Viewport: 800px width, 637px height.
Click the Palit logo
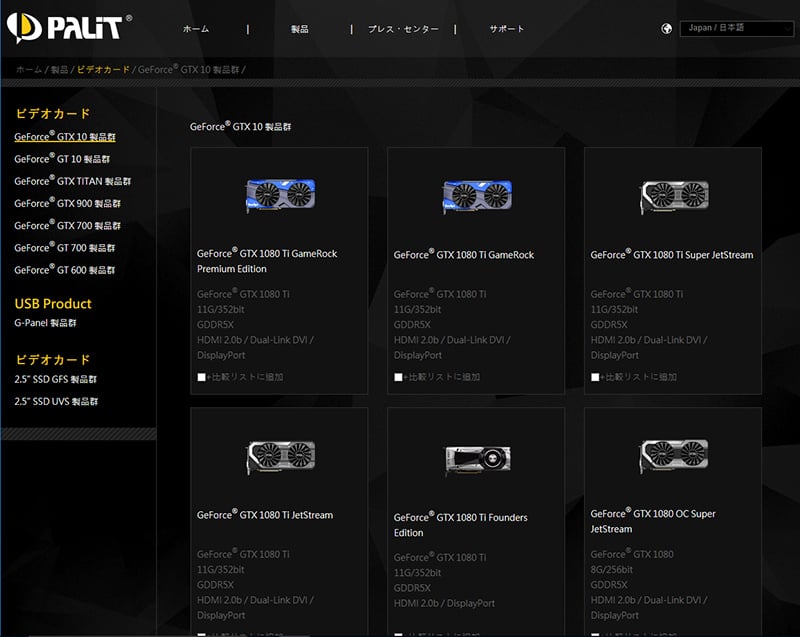[69, 28]
